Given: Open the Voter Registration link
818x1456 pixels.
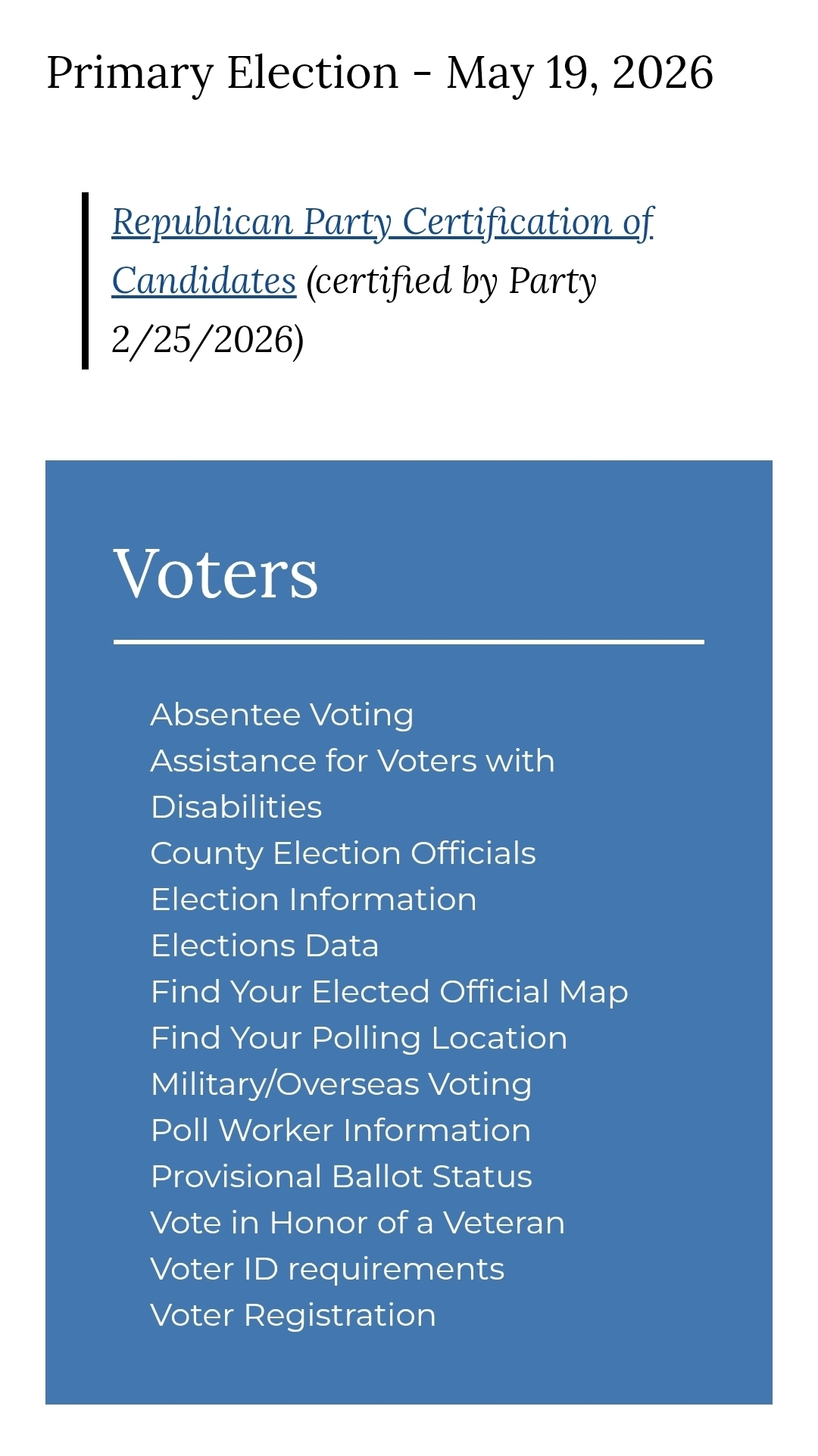Looking at the screenshot, I should [x=293, y=1315].
